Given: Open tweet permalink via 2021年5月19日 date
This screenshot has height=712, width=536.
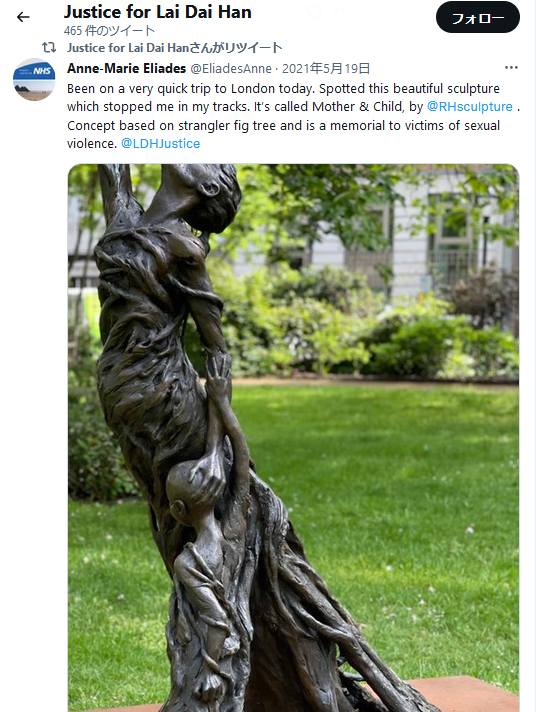Looking at the screenshot, I should tap(326, 69).
